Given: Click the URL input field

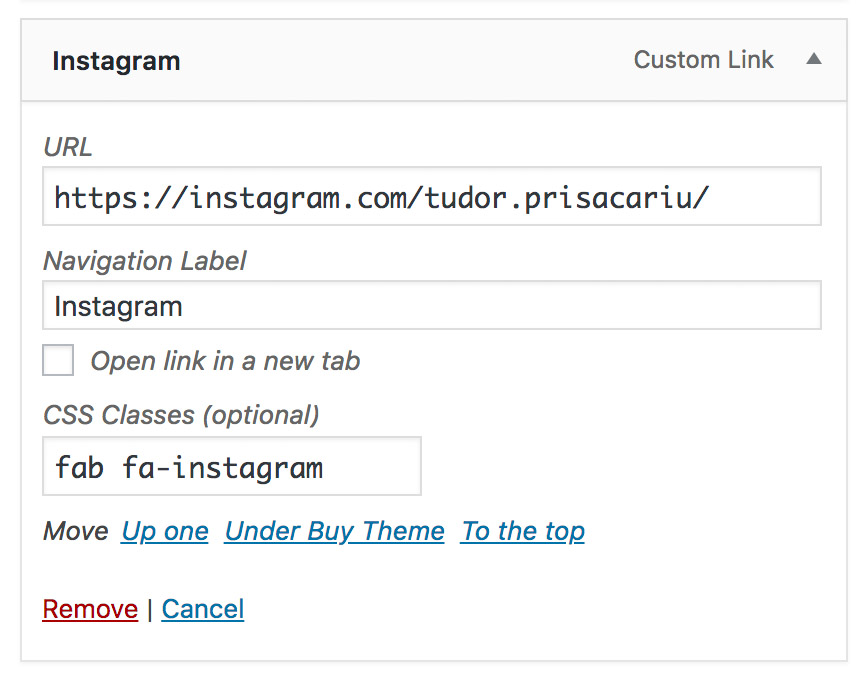Looking at the screenshot, I should [431, 196].
